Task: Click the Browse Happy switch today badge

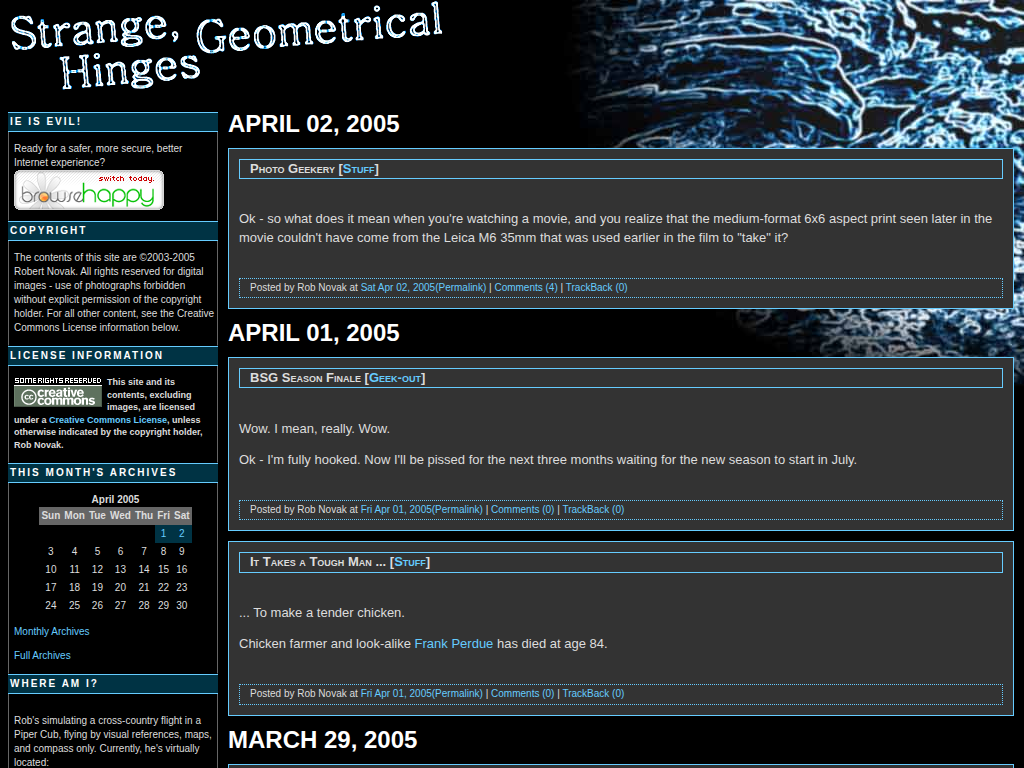Action: pyautogui.click(x=88, y=190)
